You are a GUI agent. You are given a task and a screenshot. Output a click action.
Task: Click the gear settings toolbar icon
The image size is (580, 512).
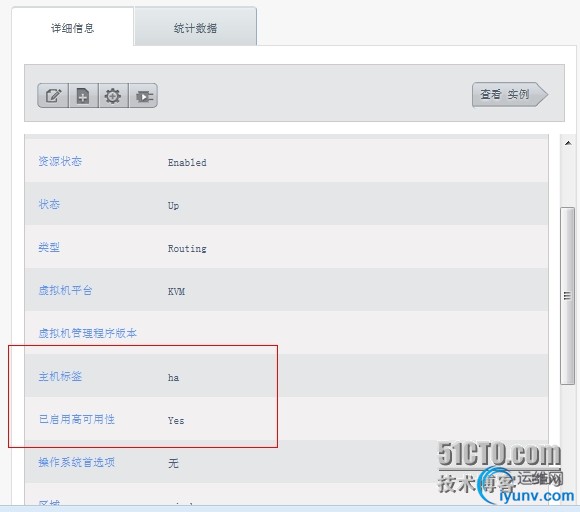pyautogui.click(x=113, y=96)
